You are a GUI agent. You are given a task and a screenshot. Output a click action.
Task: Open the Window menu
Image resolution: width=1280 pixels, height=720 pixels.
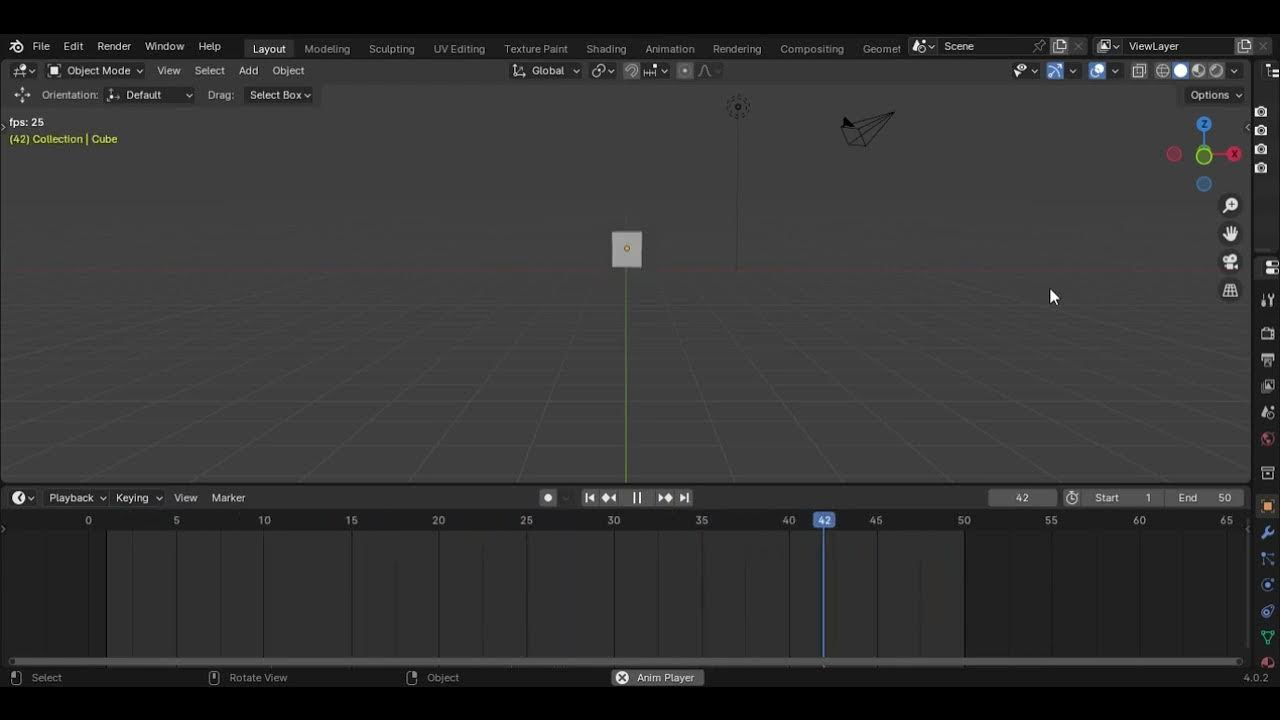click(x=164, y=47)
